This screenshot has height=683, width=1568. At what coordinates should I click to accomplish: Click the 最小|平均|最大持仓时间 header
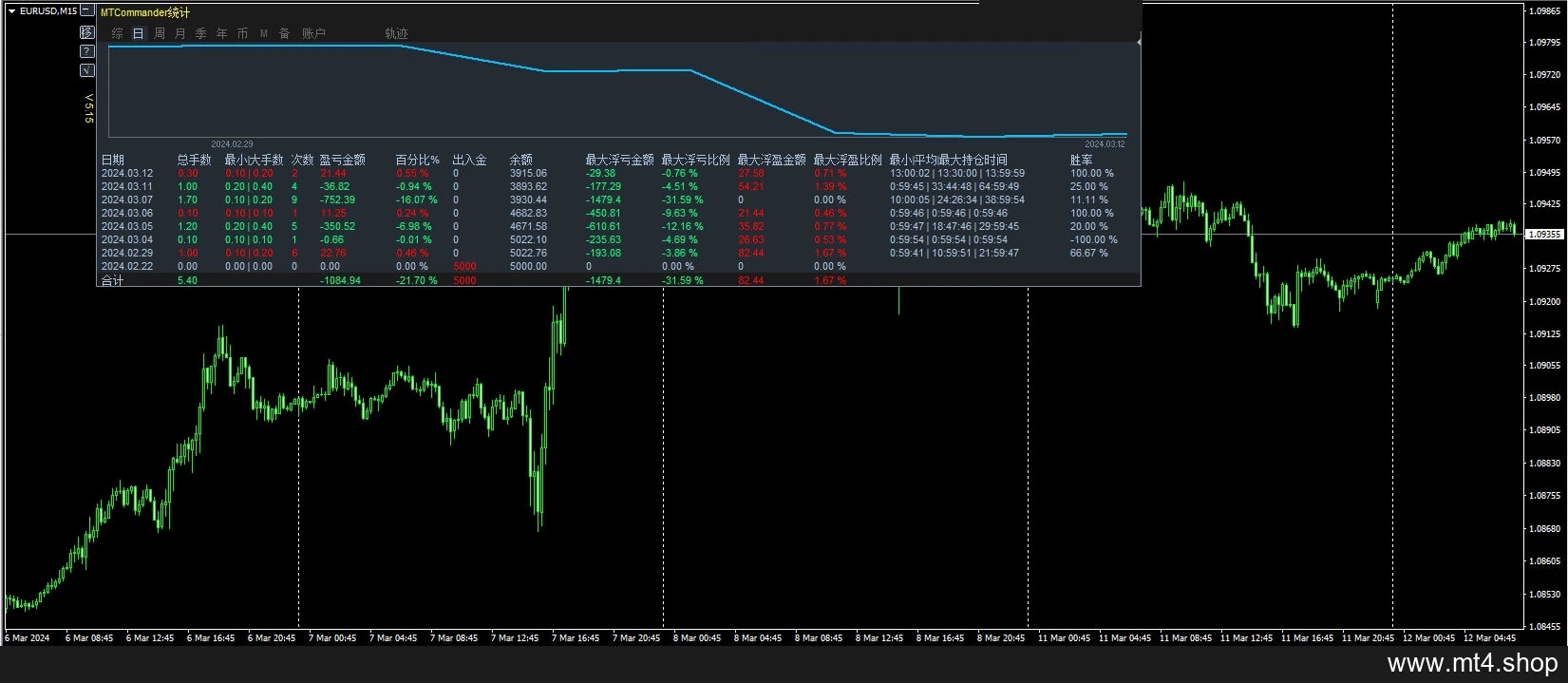[x=949, y=160]
